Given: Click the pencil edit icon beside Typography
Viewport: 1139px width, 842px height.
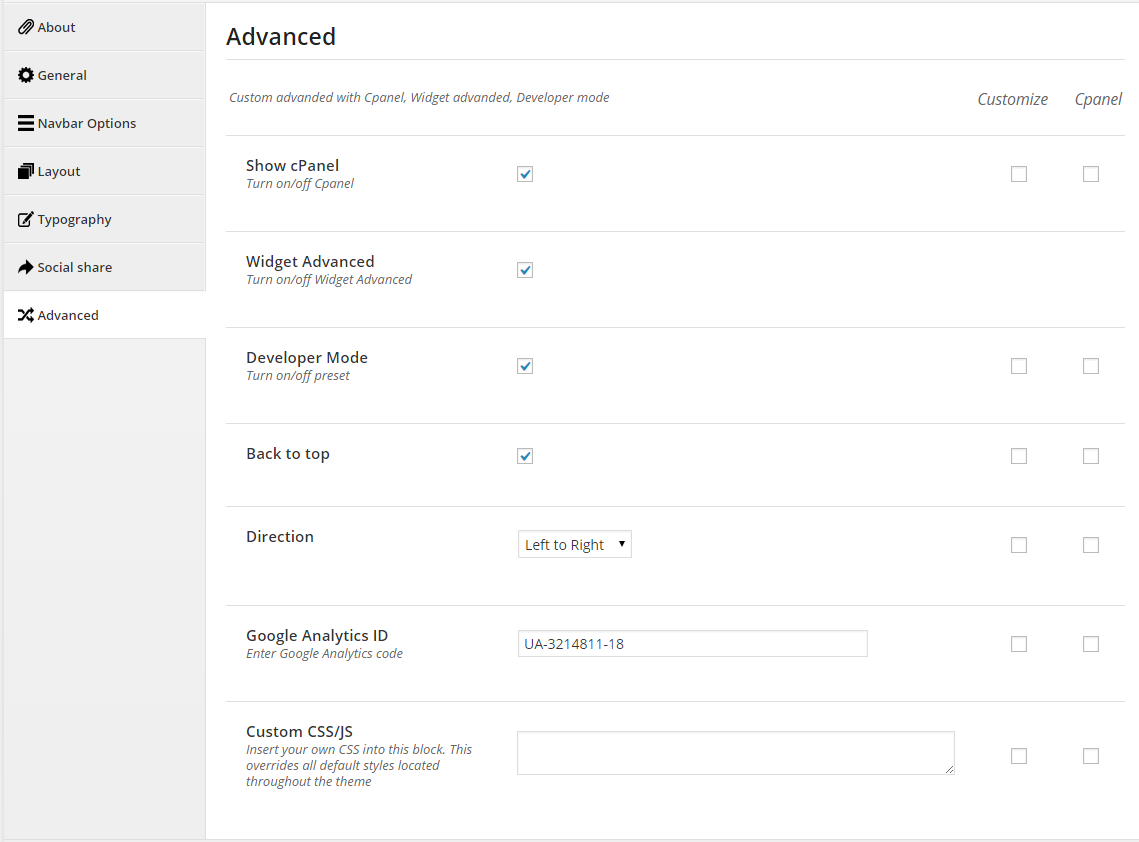Looking at the screenshot, I should (25, 219).
